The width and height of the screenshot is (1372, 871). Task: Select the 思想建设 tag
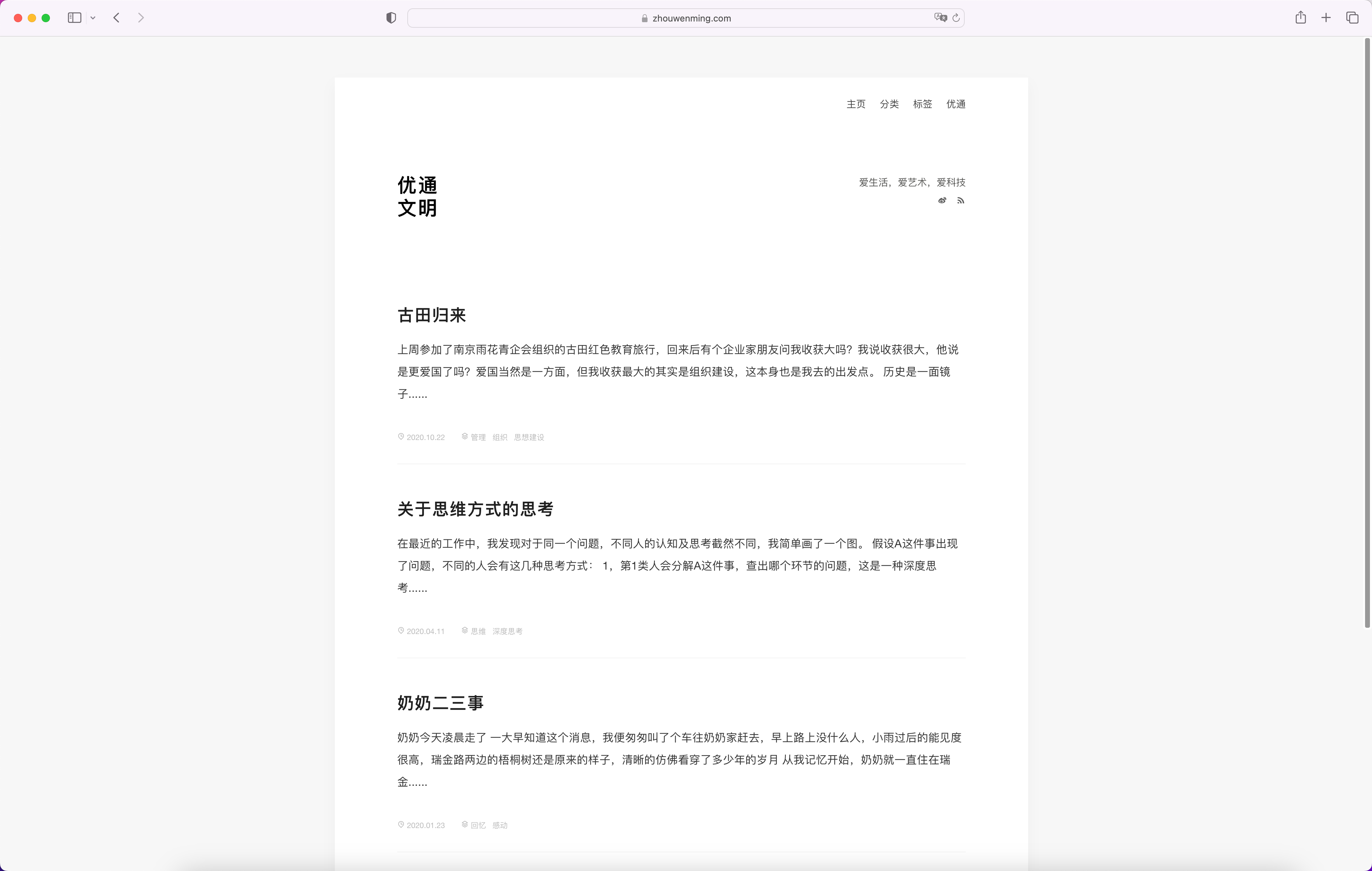(x=529, y=437)
